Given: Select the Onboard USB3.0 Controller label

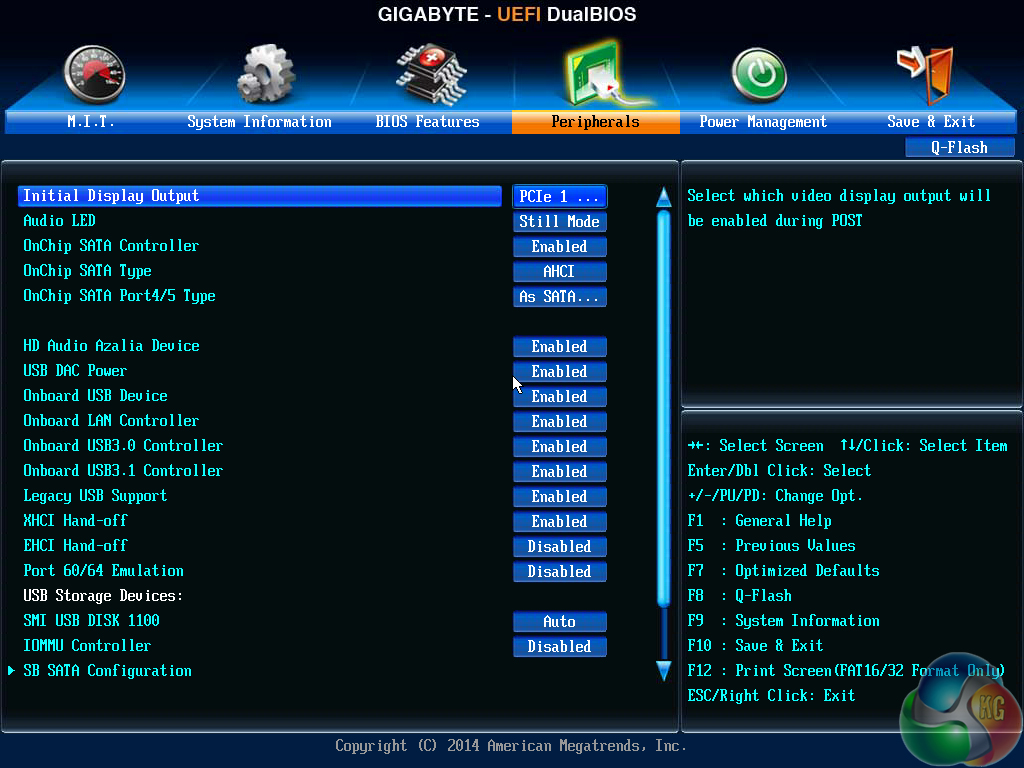Looking at the screenshot, I should click(x=123, y=445).
